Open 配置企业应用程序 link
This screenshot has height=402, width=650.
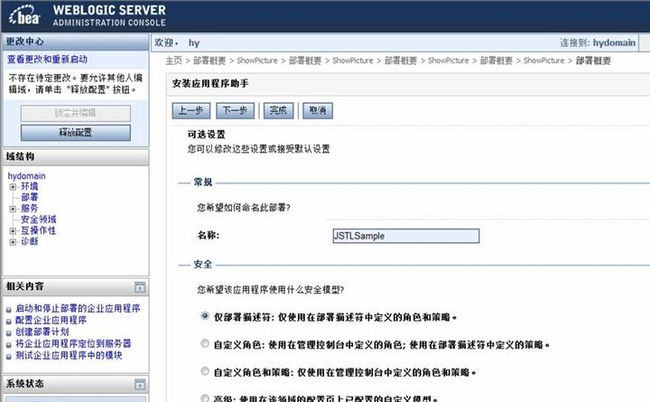tap(51, 320)
